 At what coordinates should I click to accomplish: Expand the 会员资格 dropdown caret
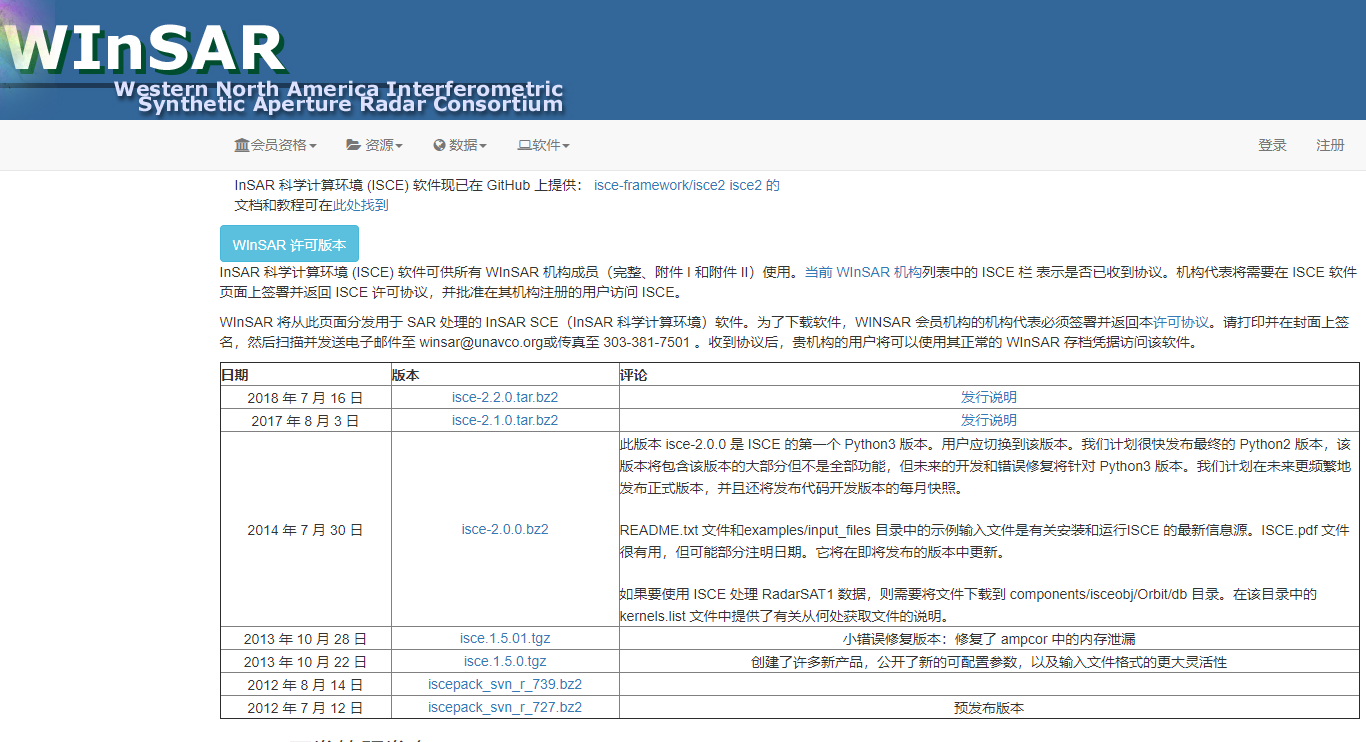point(312,146)
